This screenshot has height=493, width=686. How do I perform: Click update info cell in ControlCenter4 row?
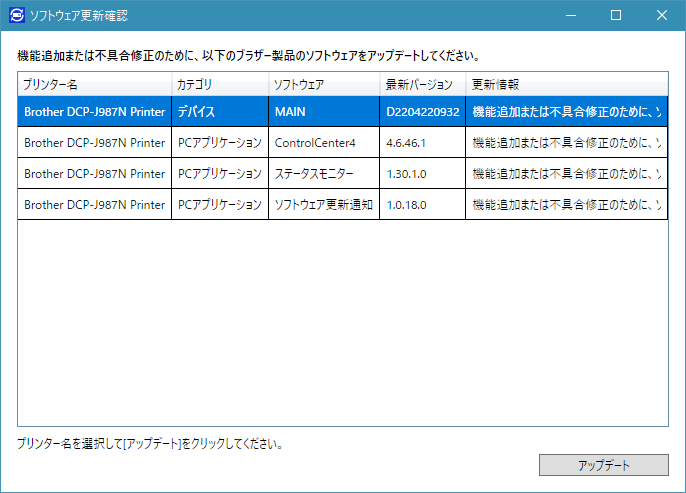coord(567,143)
